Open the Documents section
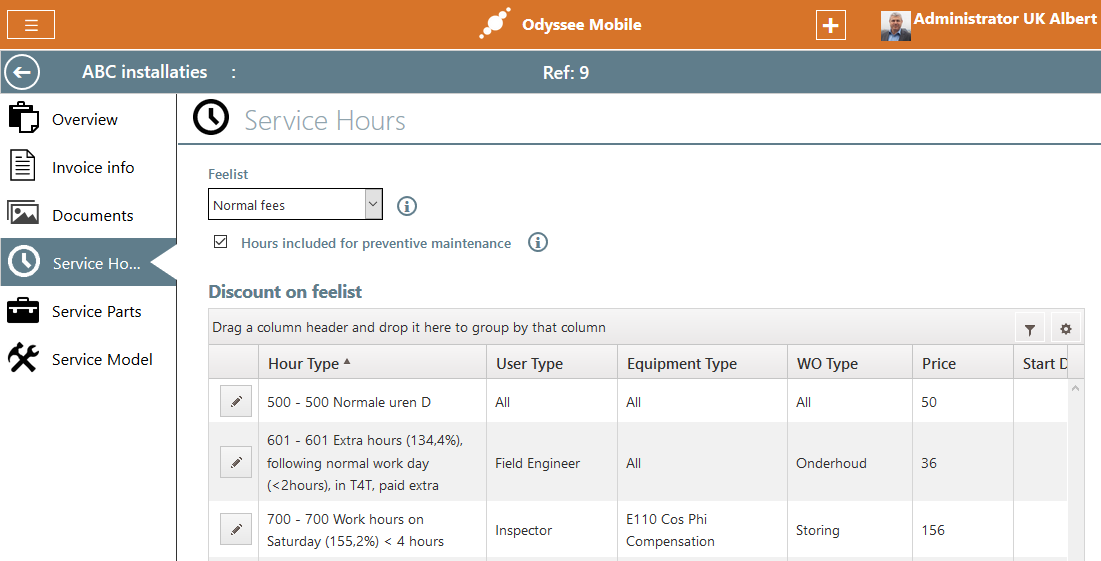Screen dimensions: 1101x561 pos(92,216)
